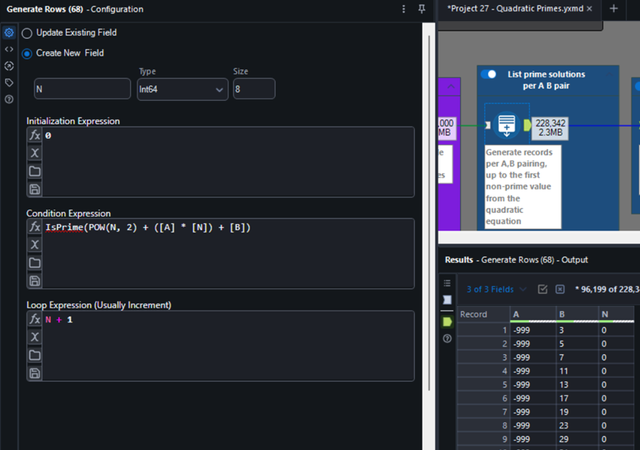Select the Generate Rows tool on canvas
The height and width of the screenshot is (450, 640).
coord(507,125)
